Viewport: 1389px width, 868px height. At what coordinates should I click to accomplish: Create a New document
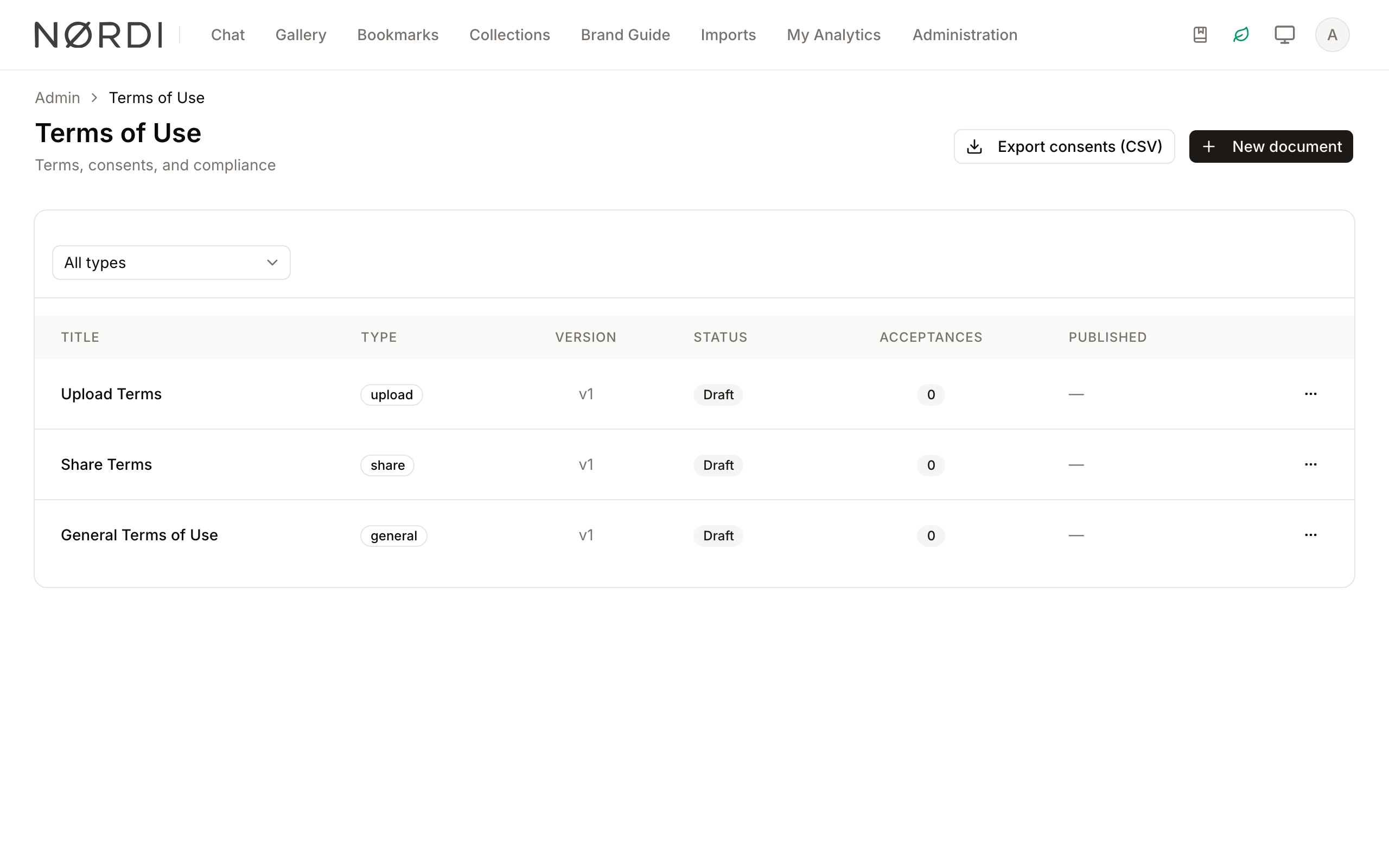(x=1271, y=146)
